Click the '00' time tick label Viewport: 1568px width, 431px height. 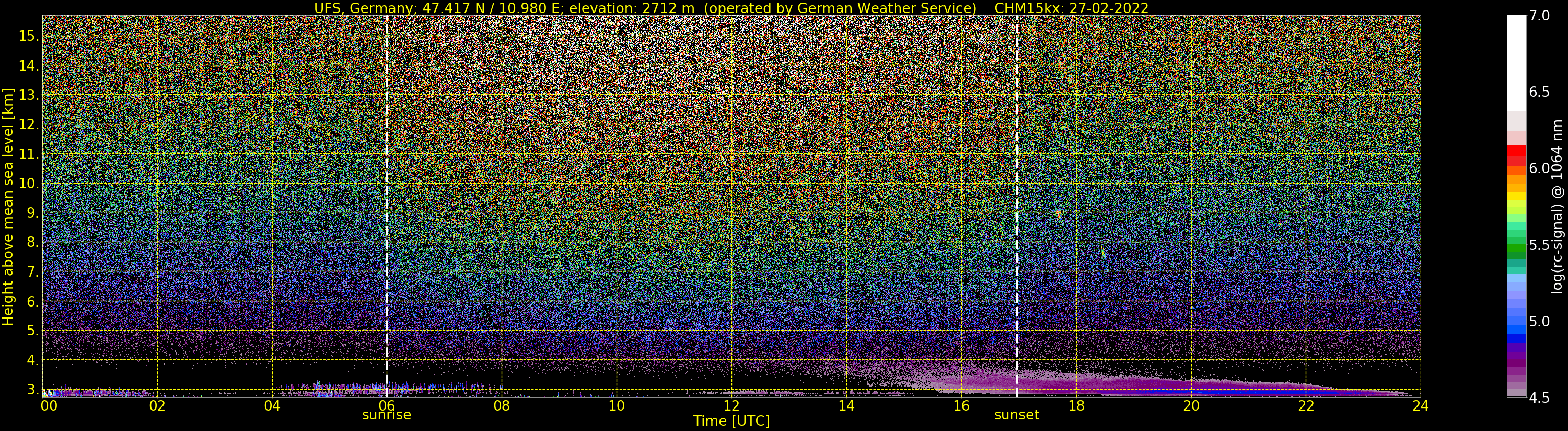(49, 406)
